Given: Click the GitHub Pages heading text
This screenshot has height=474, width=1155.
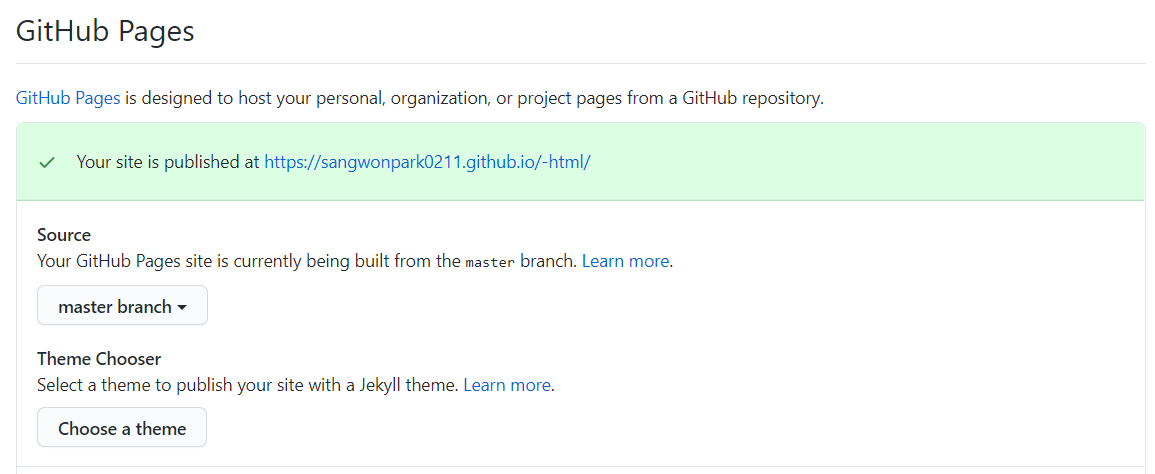Looking at the screenshot, I should click(x=105, y=32).
